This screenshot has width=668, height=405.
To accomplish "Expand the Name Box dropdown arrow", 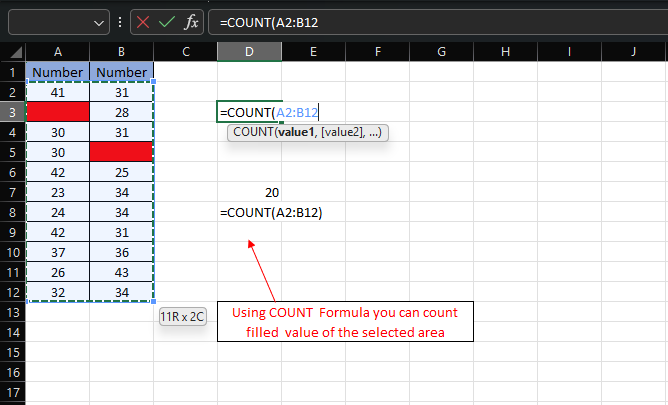I will pyautogui.click(x=99, y=22).
